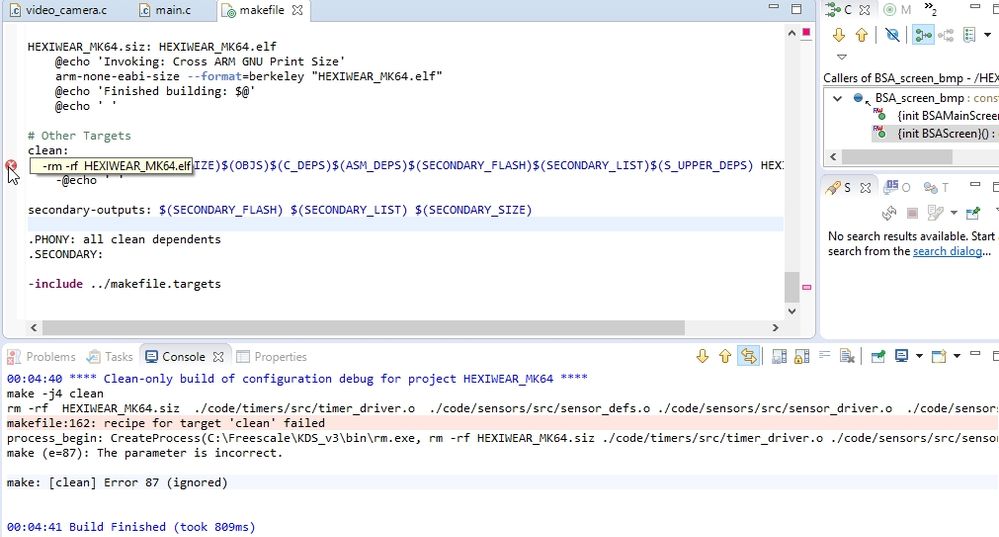Show previous match in Call Hierarchy

(861, 35)
